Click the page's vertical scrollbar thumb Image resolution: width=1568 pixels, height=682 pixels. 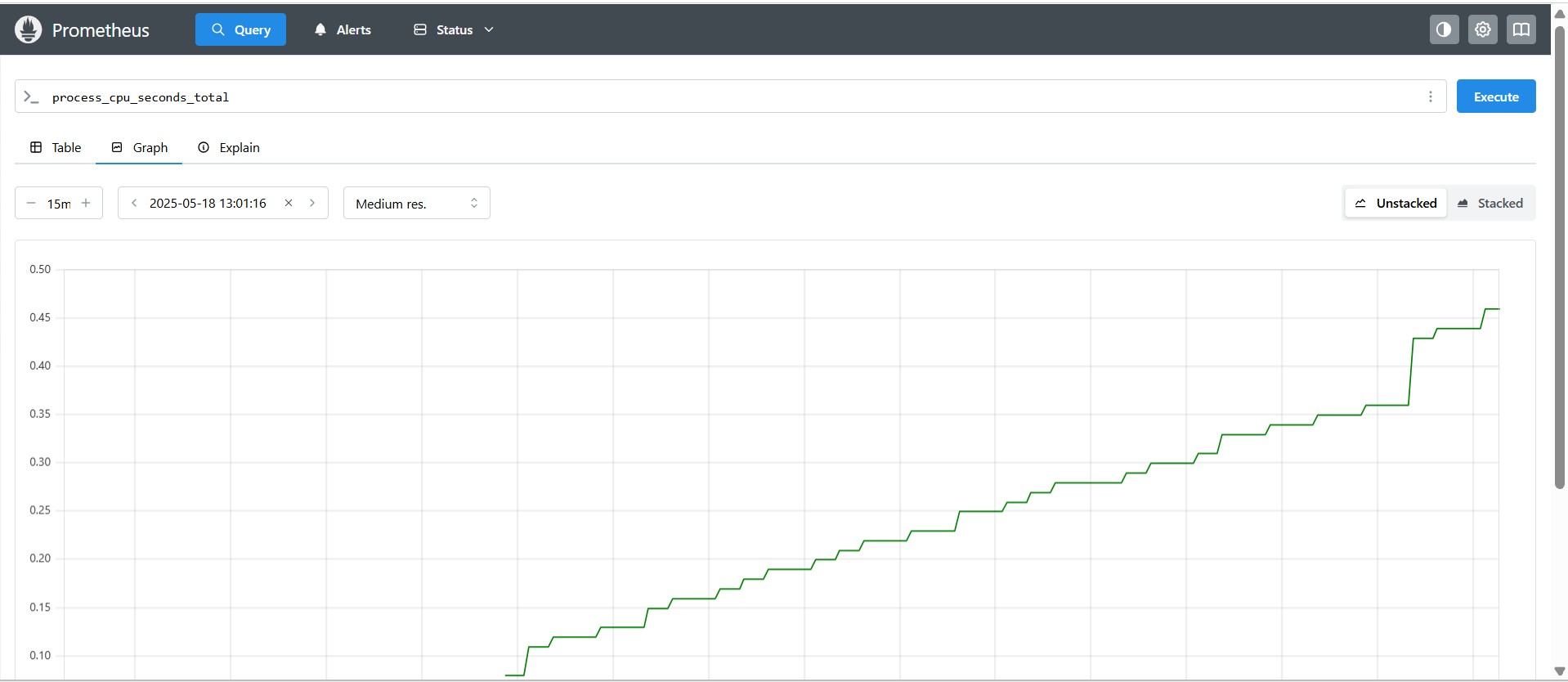[1559, 258]
